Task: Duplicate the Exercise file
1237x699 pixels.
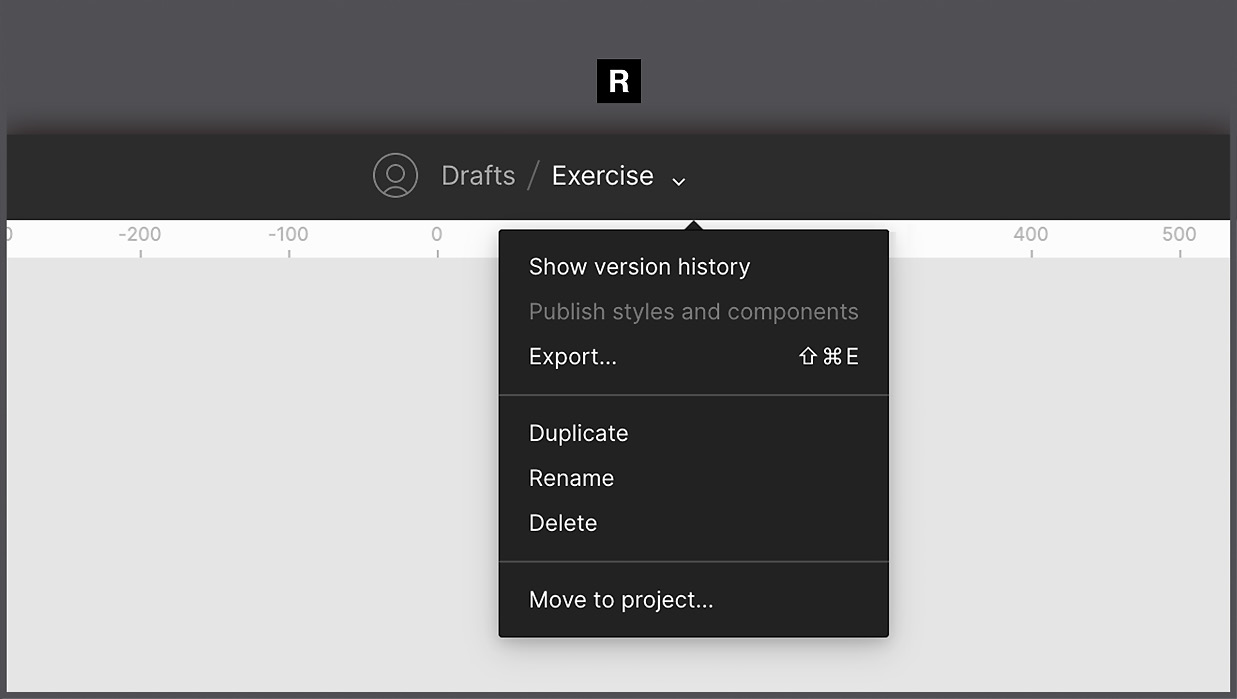Action: [578, 433]
